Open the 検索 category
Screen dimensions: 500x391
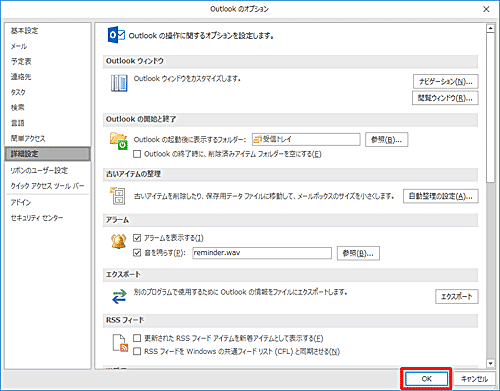18,107
